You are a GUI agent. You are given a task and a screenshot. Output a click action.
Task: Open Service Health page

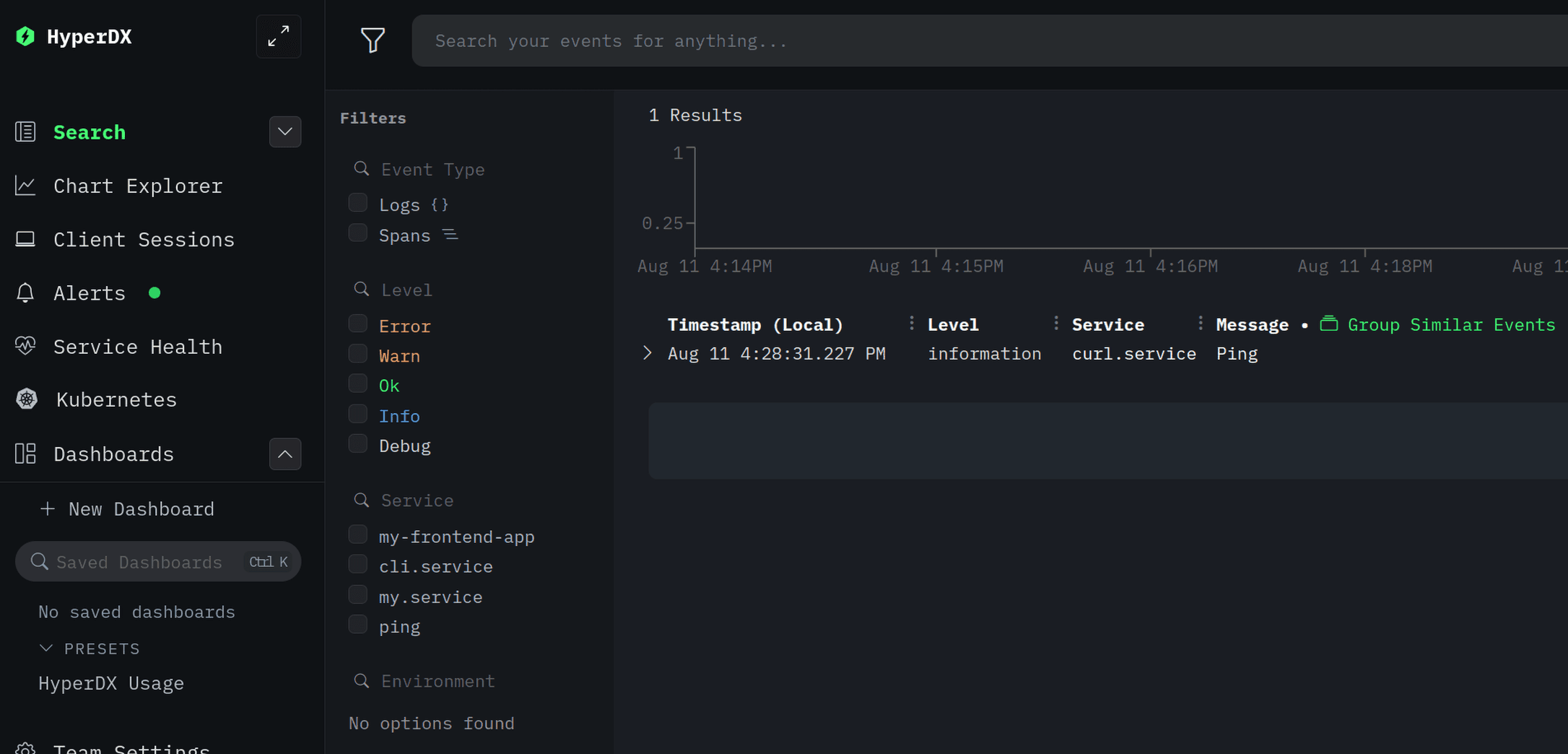pos(137,347)
